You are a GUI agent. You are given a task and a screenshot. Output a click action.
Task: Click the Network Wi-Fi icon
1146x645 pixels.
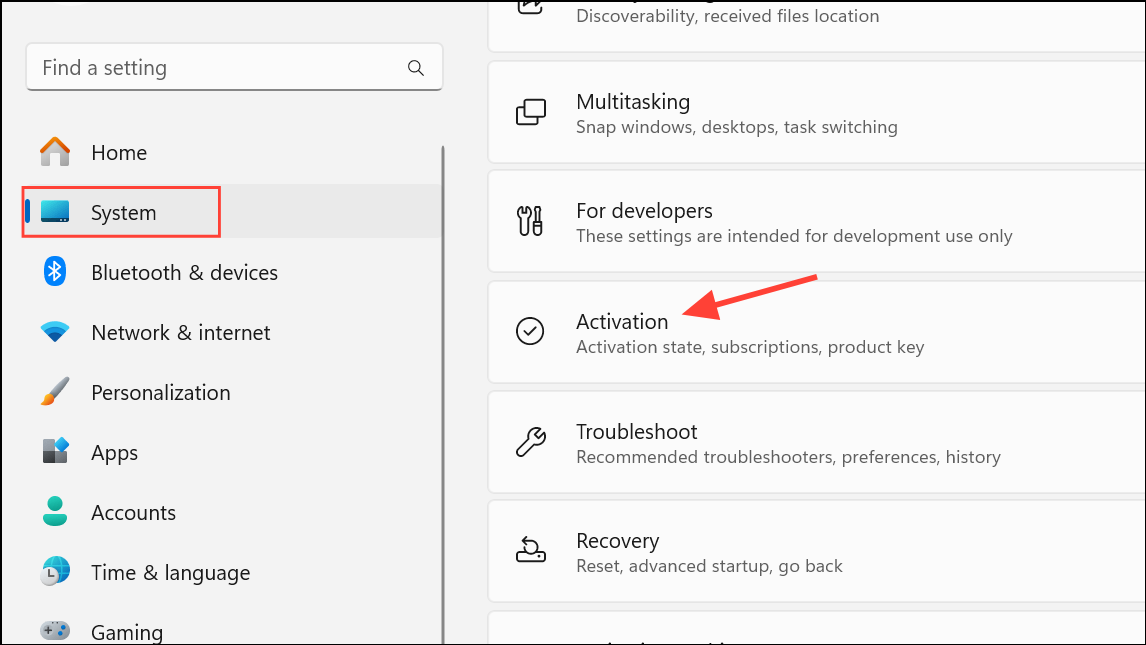pyautogui.click(x=55, y=332)
